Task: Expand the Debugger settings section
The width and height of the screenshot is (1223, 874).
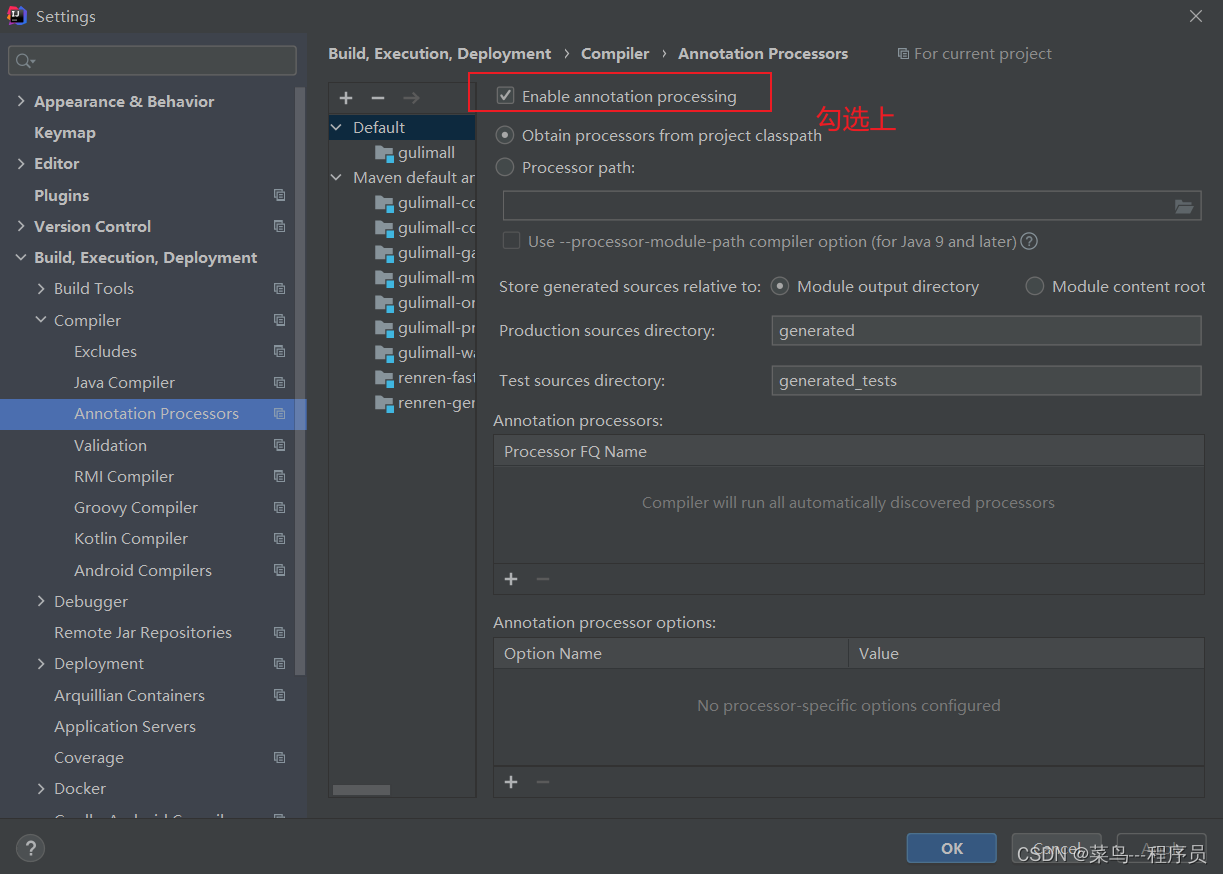Action: [x=41, y=601]
